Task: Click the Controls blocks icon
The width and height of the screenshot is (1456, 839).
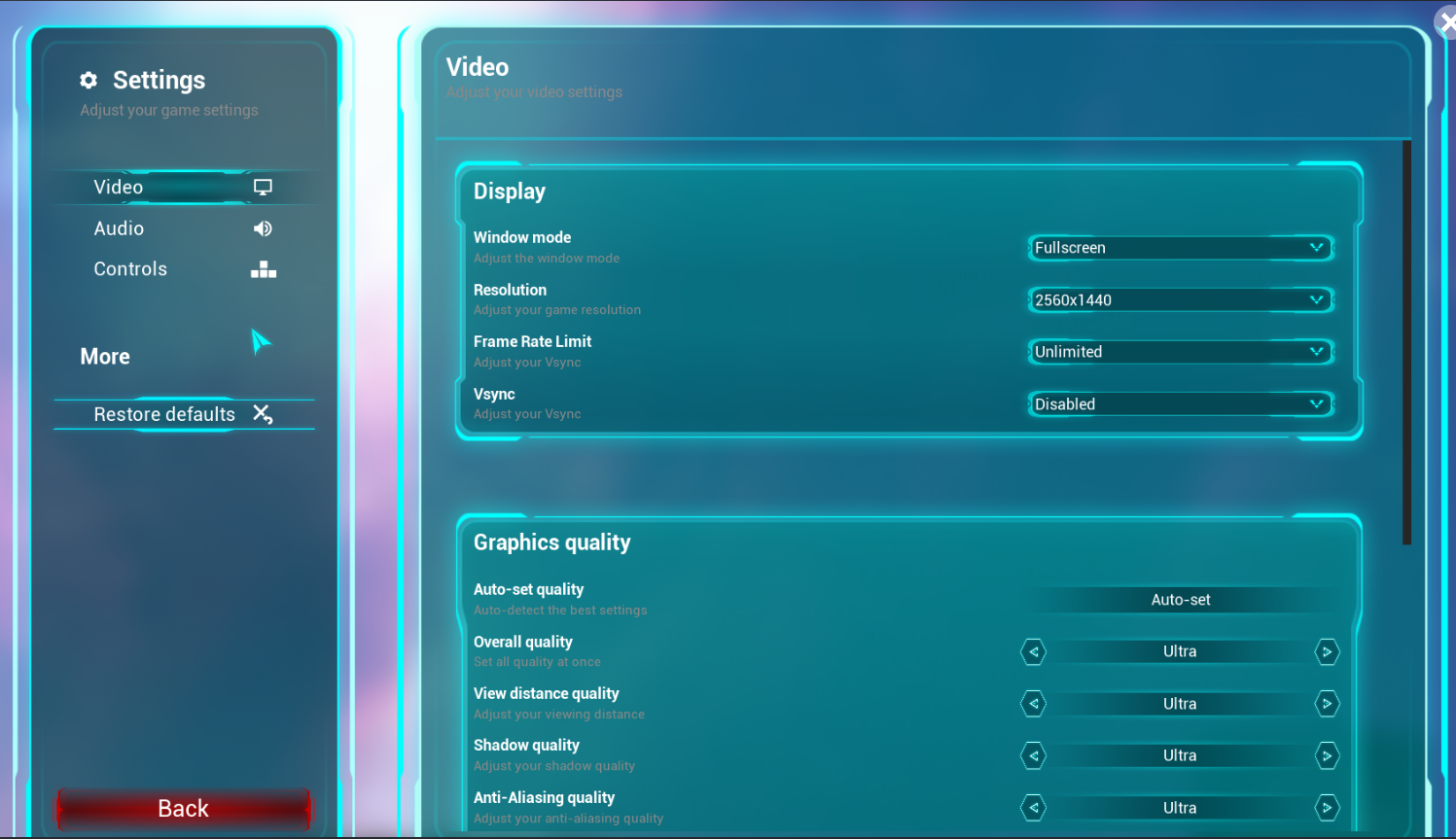Action: click(263, 270)
